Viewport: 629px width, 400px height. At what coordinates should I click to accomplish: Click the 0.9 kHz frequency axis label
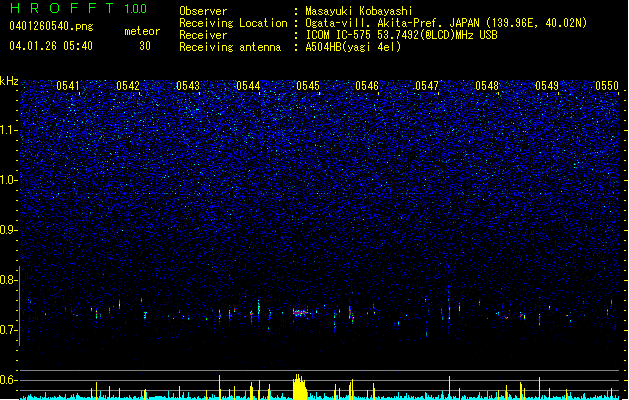click(x=9, y=230)
